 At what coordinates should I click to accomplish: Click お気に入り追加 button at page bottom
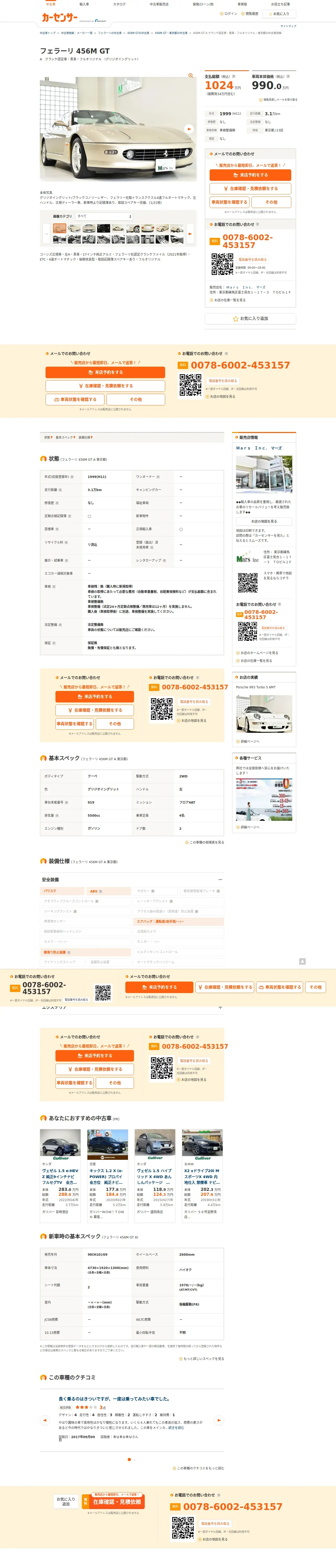pos(66,1502)
